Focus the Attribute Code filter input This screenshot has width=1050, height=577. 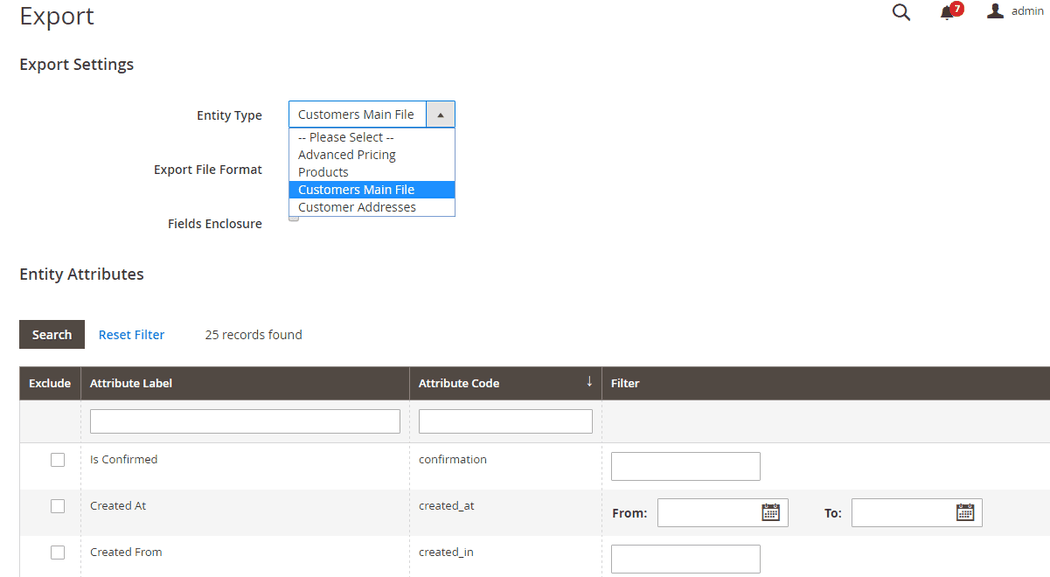tap(506, 421)
